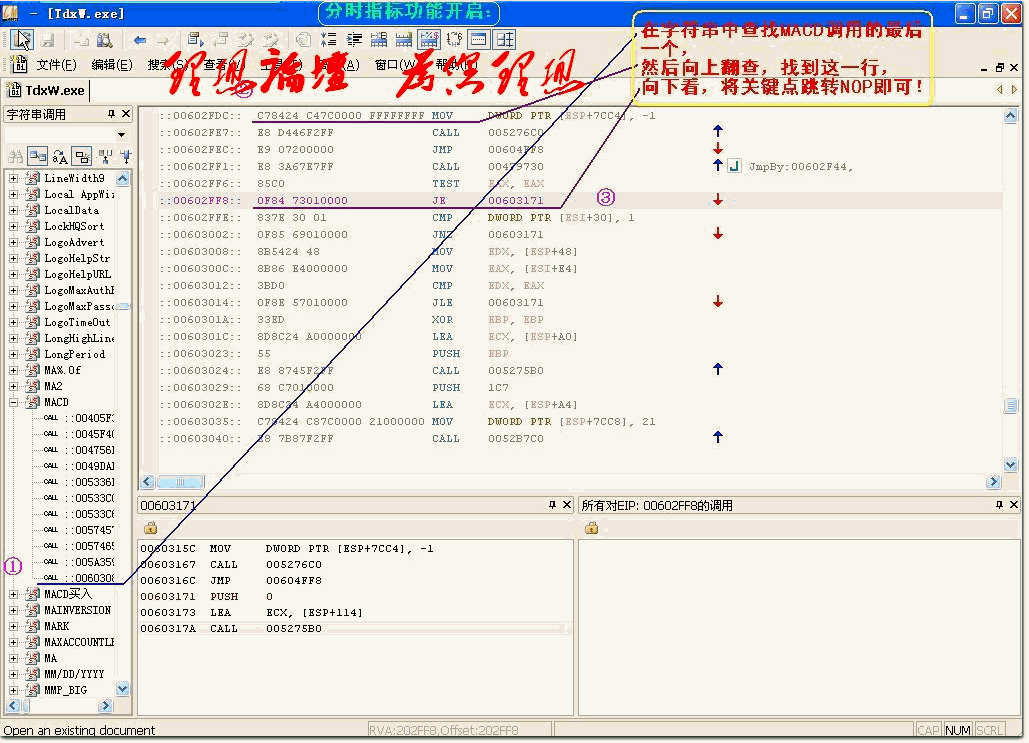
Task: Click red down arrow on JE 00603171 row
Action: pyautogui.click(x=718, y=200)
